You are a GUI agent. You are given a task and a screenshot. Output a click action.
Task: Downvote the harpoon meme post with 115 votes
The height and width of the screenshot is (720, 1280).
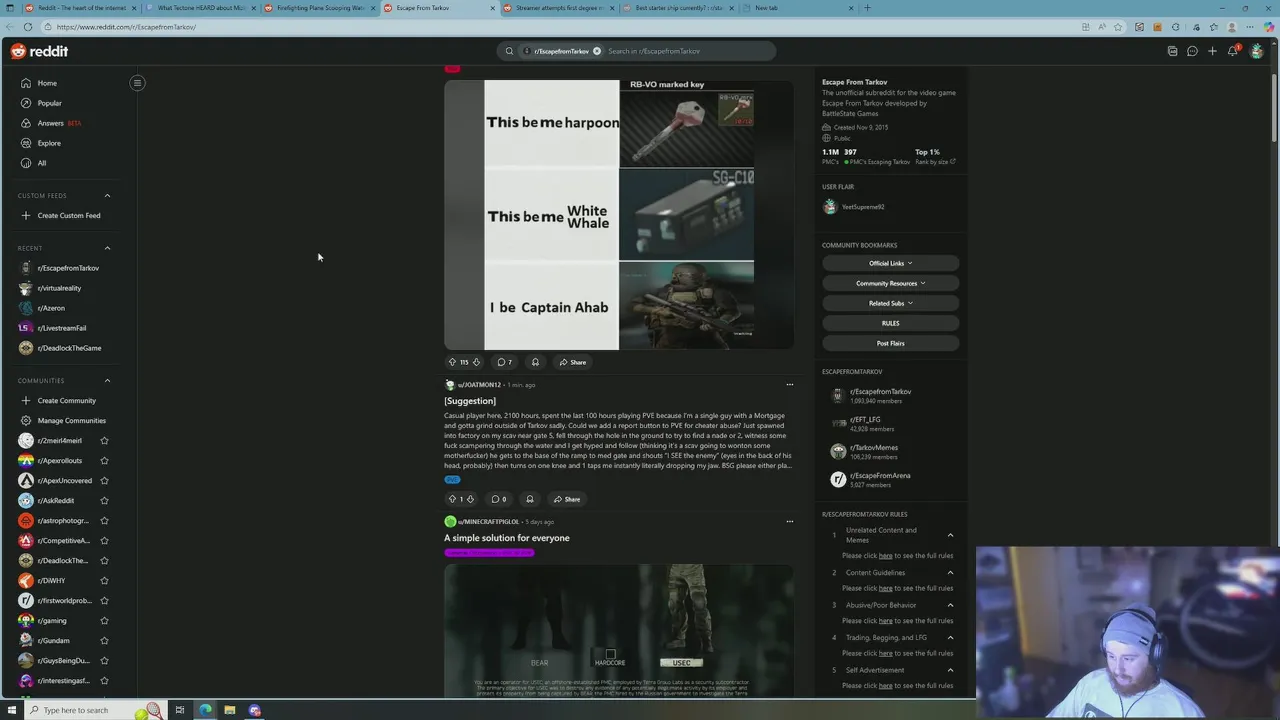click(476, 362)
